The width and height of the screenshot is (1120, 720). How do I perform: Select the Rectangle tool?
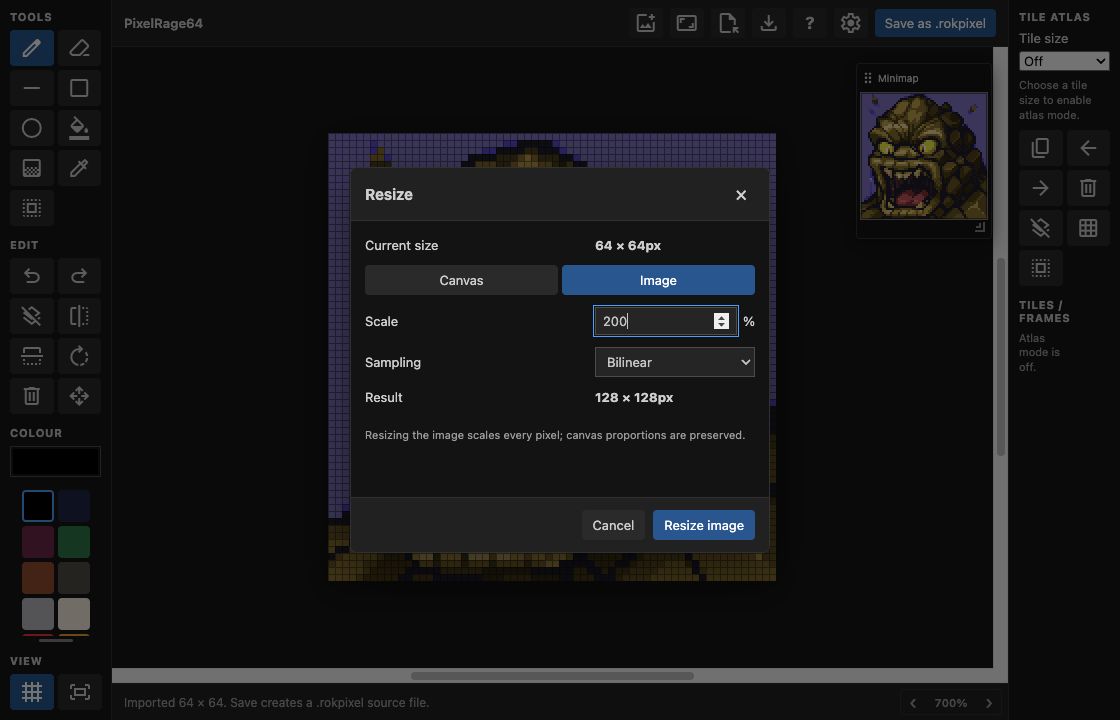(79, 88)
